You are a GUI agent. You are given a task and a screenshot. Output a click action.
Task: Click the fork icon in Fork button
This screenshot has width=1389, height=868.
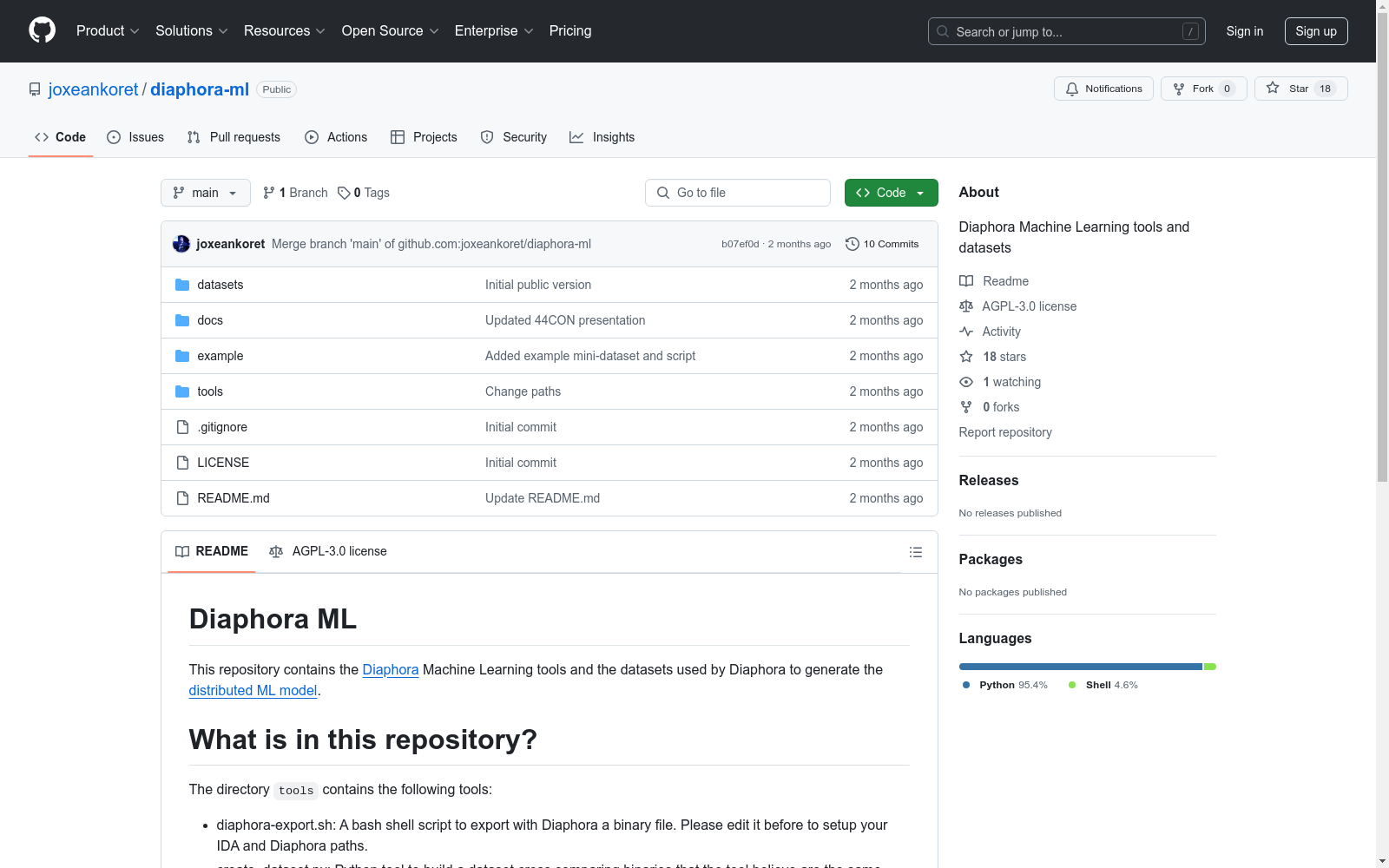(1179, 89)
